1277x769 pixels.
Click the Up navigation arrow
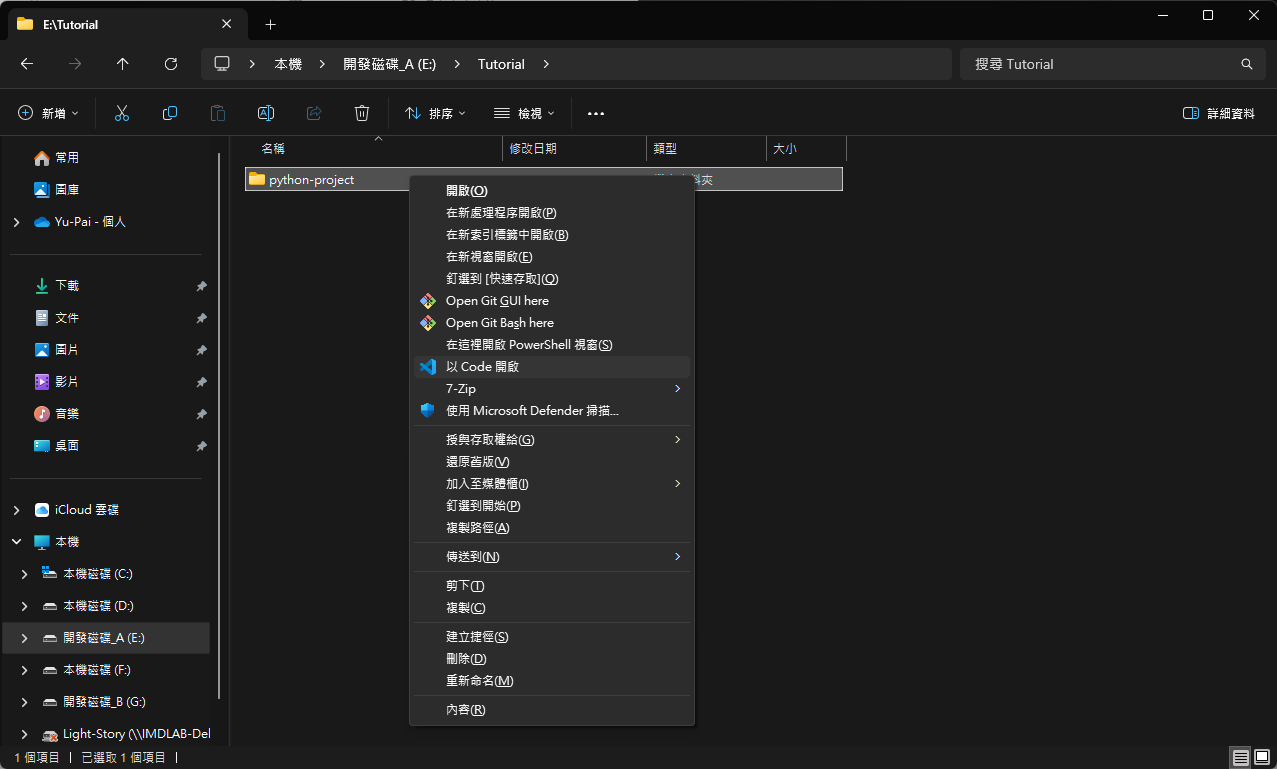click(x=122, y=63)
